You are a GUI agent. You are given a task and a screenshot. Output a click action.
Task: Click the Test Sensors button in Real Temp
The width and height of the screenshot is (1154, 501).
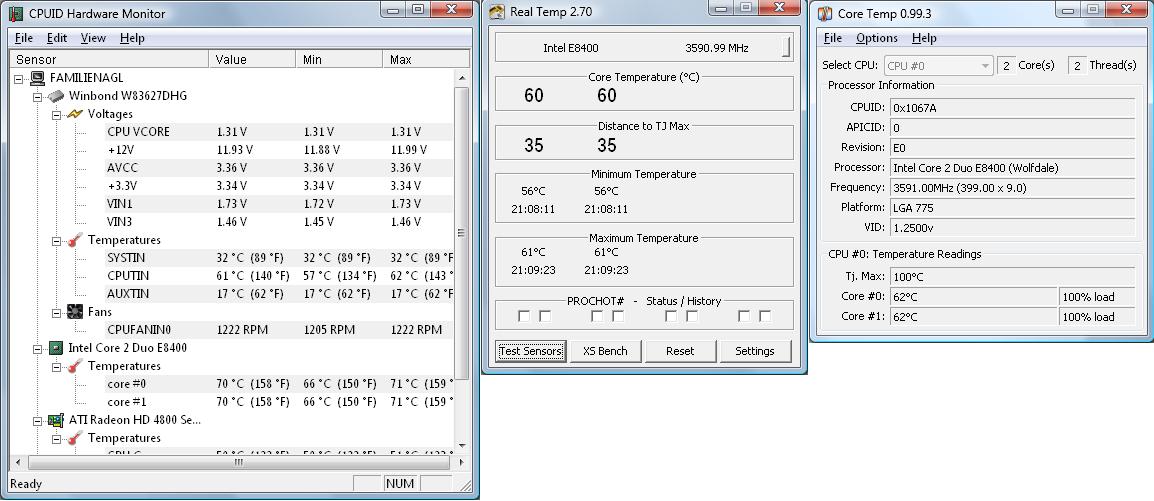tap(531, 351)
